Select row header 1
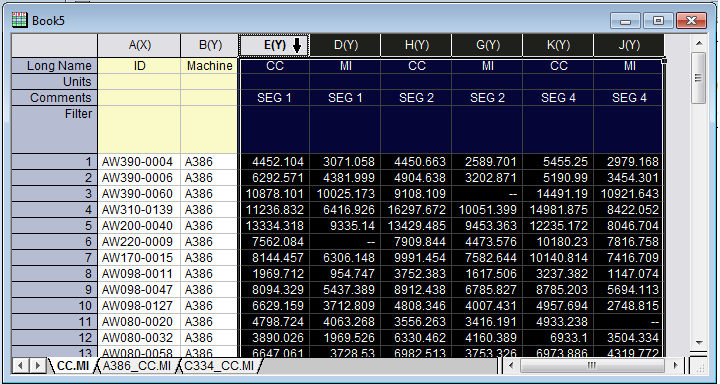This screenshot has width=720, height=384. [54, 162]
